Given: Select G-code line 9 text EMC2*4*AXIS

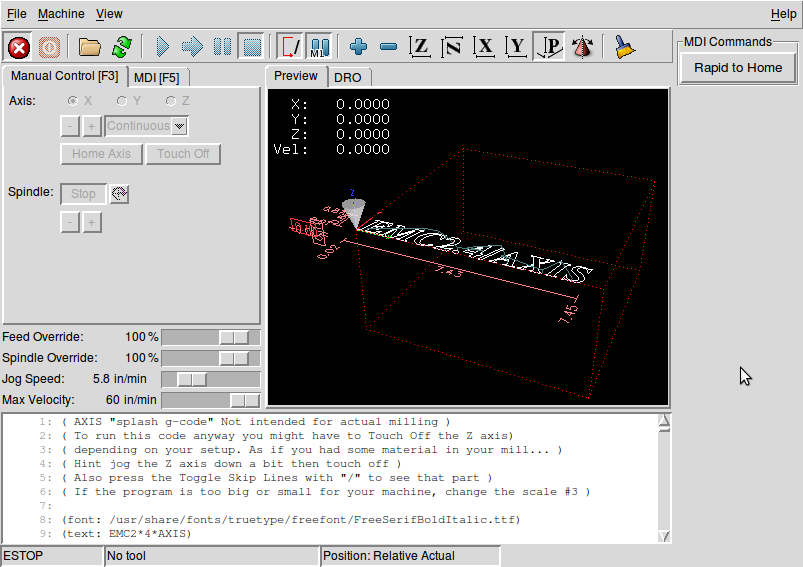Looking at the screenshot, I should coord(126,533).
